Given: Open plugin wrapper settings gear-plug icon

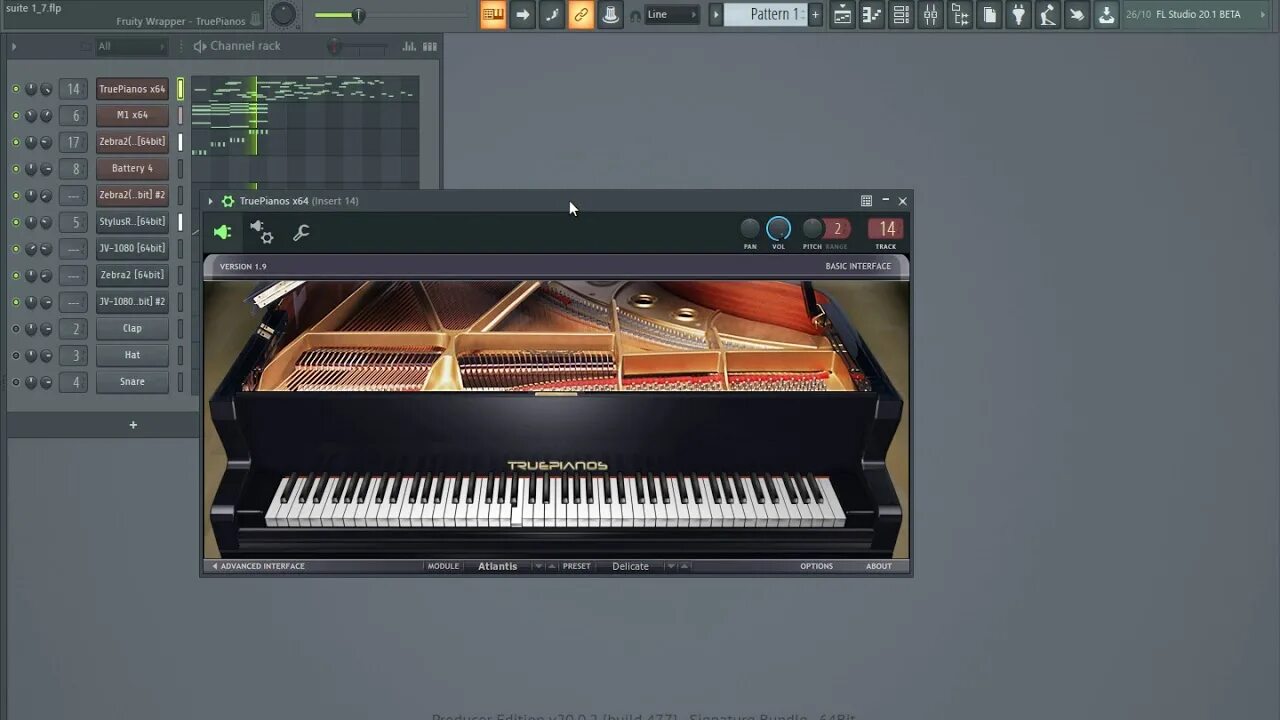Looking at the screenshot, I should 261,232.
